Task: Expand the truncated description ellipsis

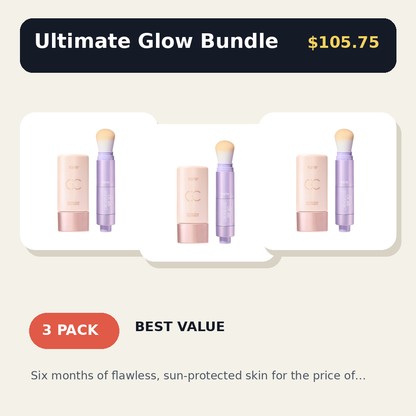Action: [361, 378]
